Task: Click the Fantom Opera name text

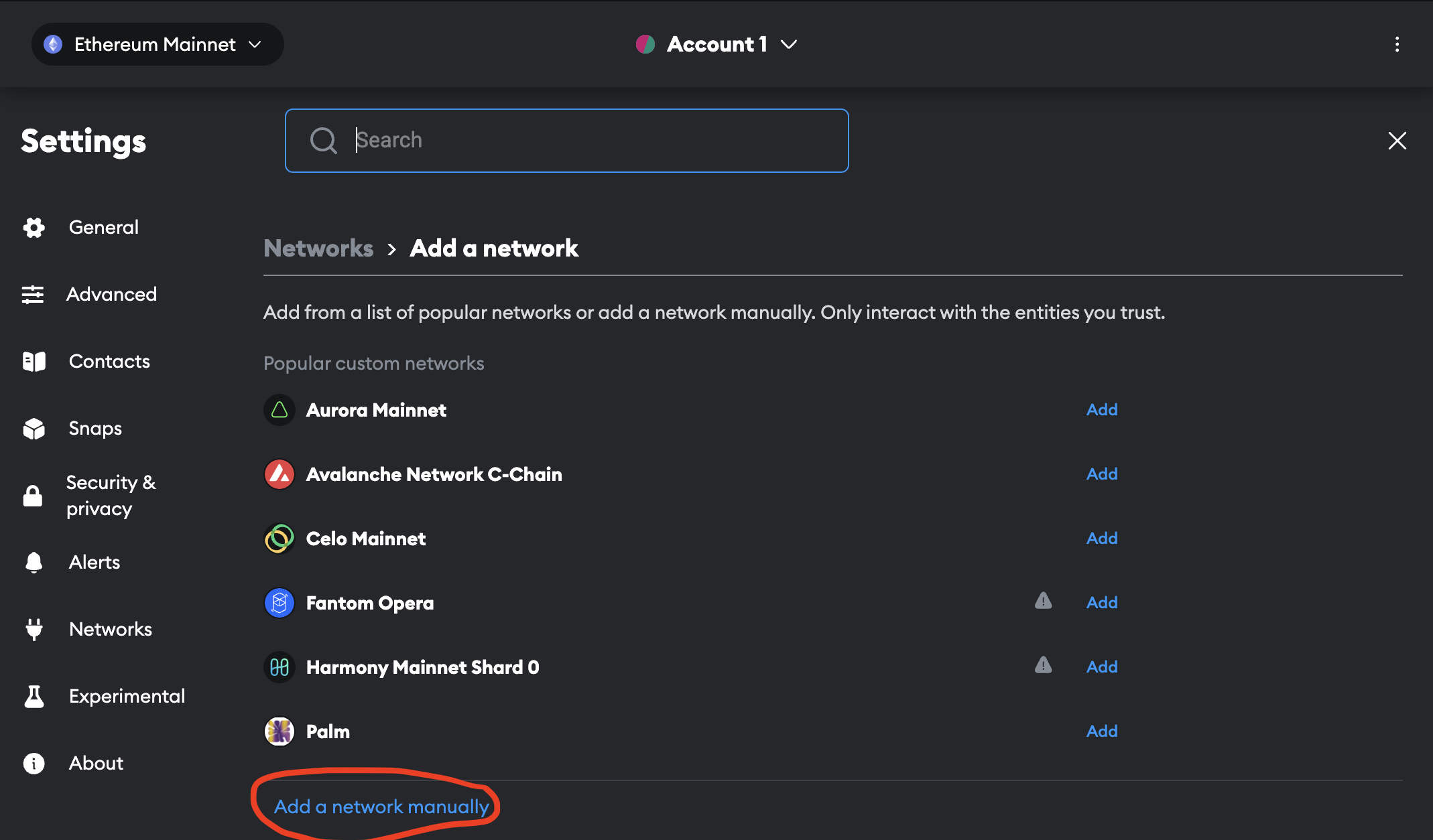Action: (x=370, y=603)
